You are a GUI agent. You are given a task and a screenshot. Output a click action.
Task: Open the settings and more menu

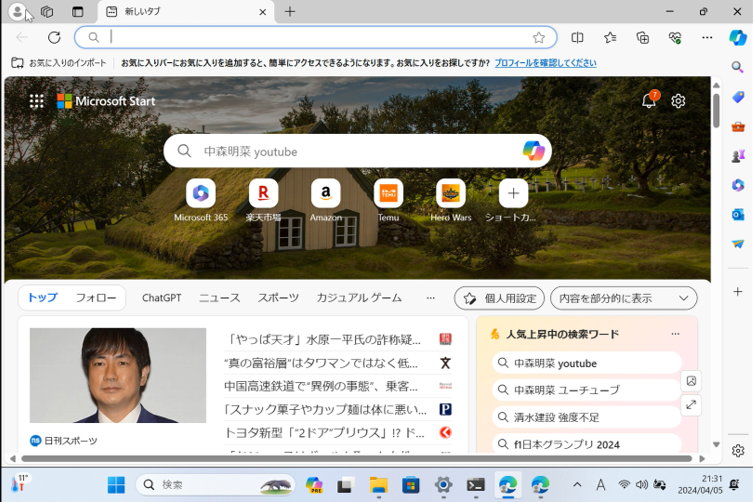[707, 37]
